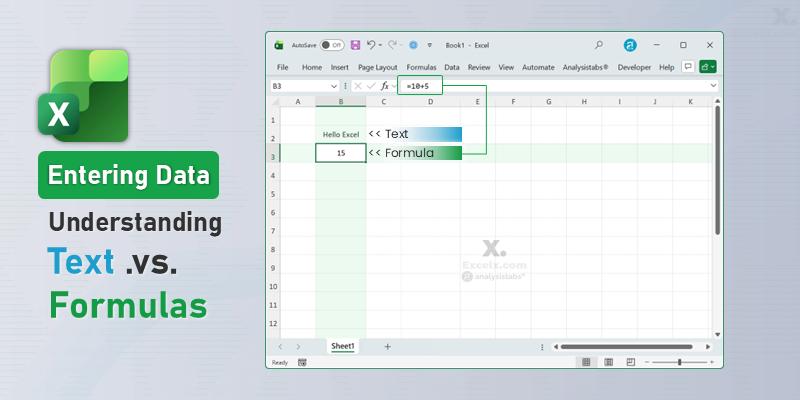Click the vertical scrollbar thumb
The image size is (800, 400).
pyautogui.click(x=717, y=170)
